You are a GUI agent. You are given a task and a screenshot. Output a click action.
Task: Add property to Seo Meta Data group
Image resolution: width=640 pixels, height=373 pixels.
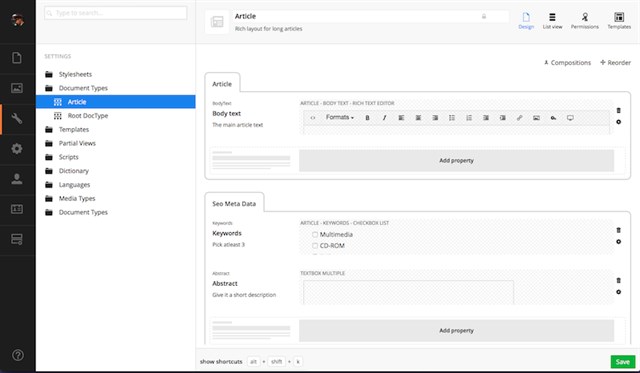tap(456, 330)
